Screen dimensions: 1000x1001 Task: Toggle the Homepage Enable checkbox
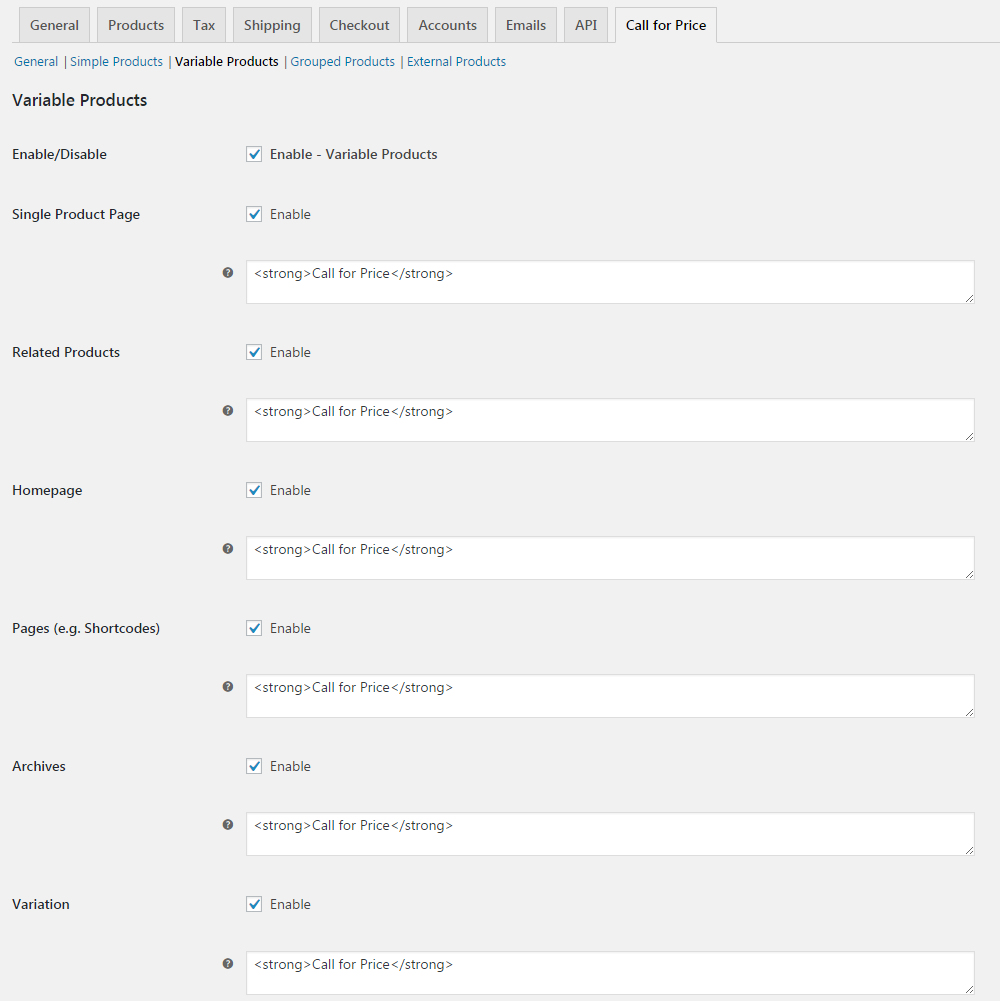click(254, 490)
